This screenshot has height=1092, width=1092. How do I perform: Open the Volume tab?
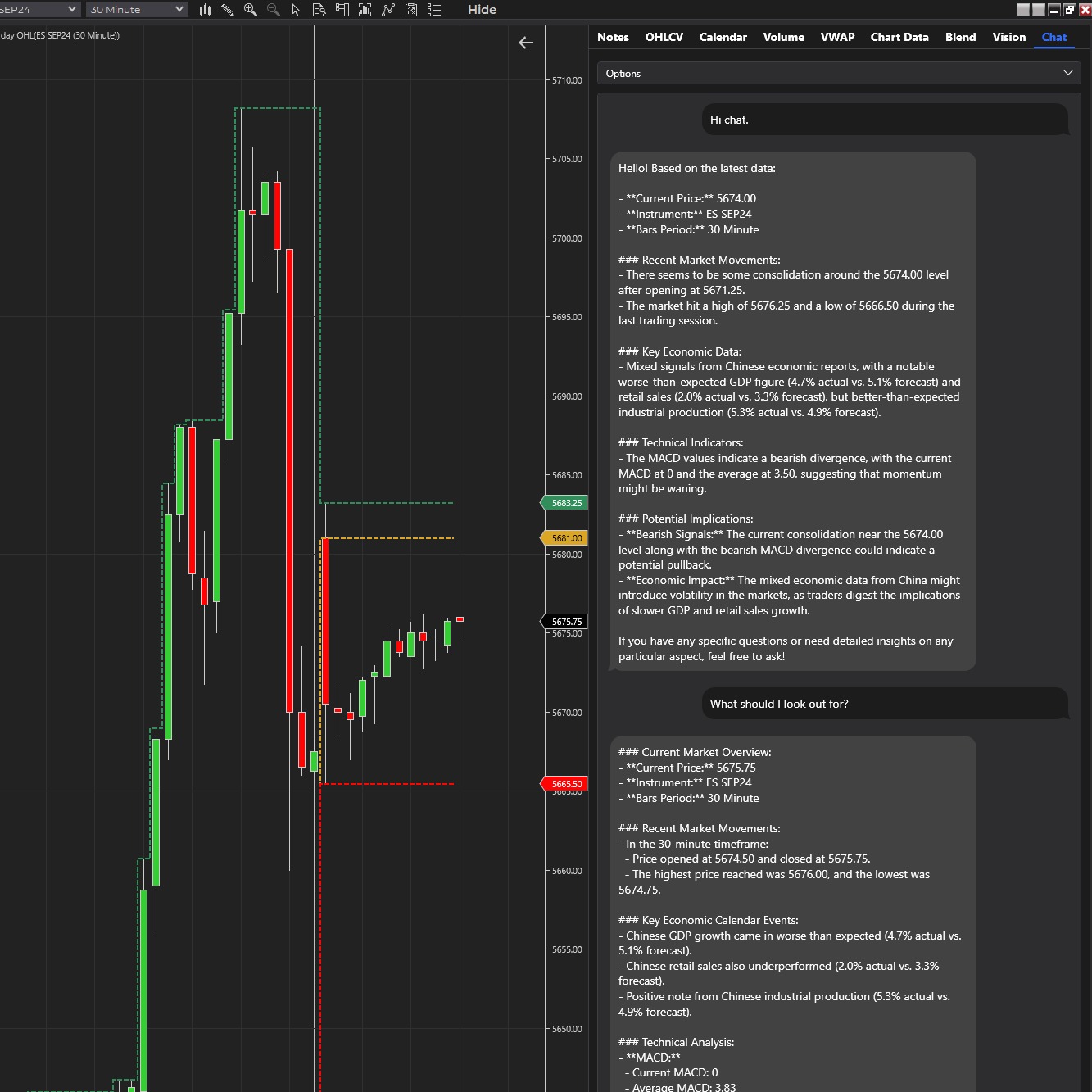click(x=784, y=37)
